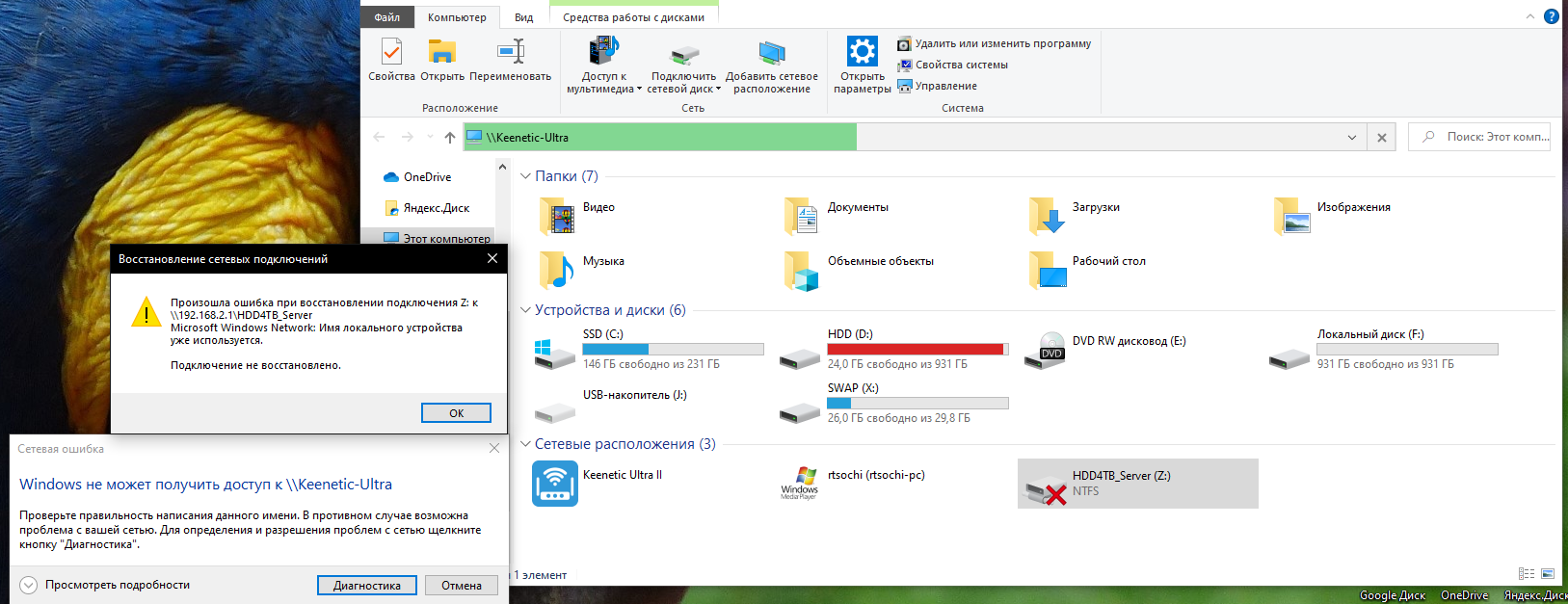Image resolution: width=1568 pixels, height=604 pixels.
Task: Open the Файл menu tab
Action: (x=386, y=17)
